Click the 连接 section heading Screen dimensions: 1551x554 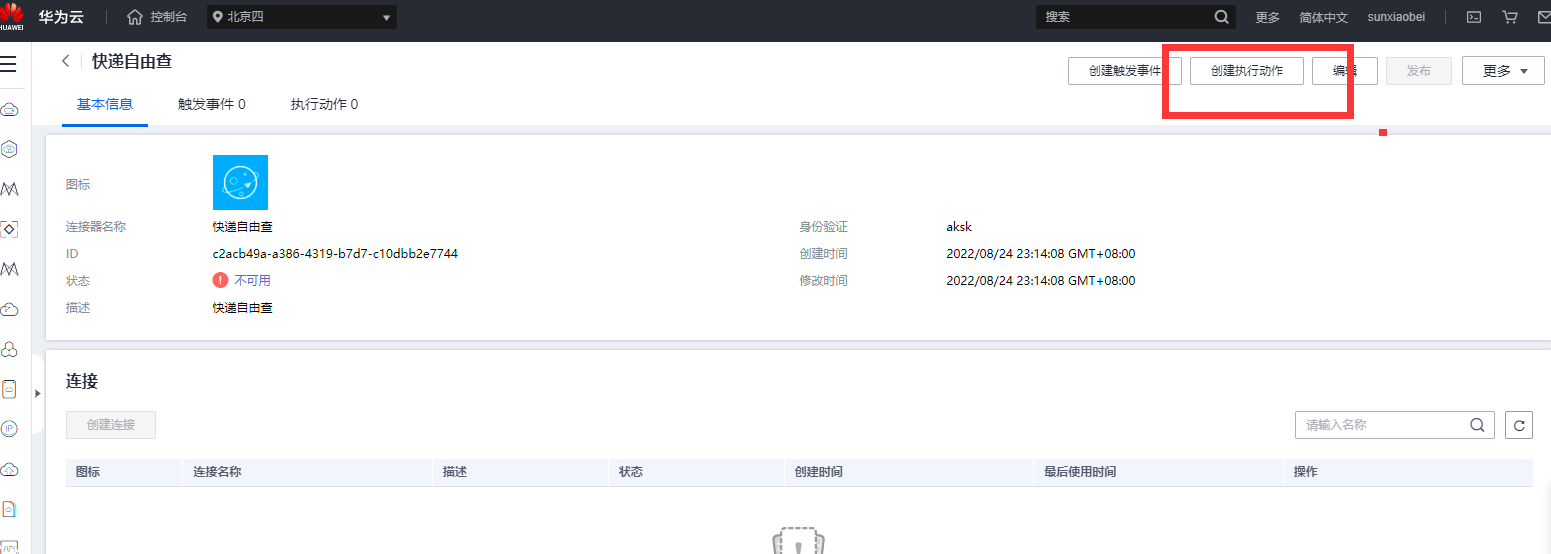pyautogui.click(x=82, y=381)
